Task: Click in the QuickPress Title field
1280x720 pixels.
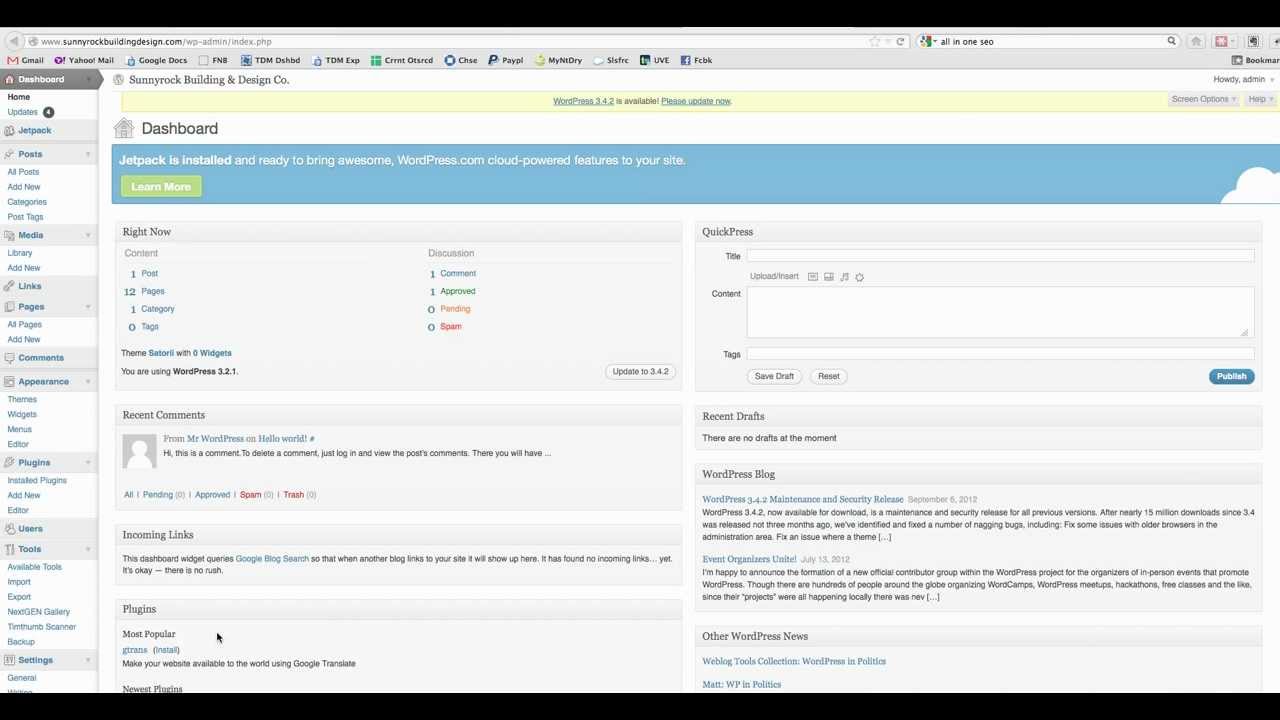Action: click(x=1000, y=256)
